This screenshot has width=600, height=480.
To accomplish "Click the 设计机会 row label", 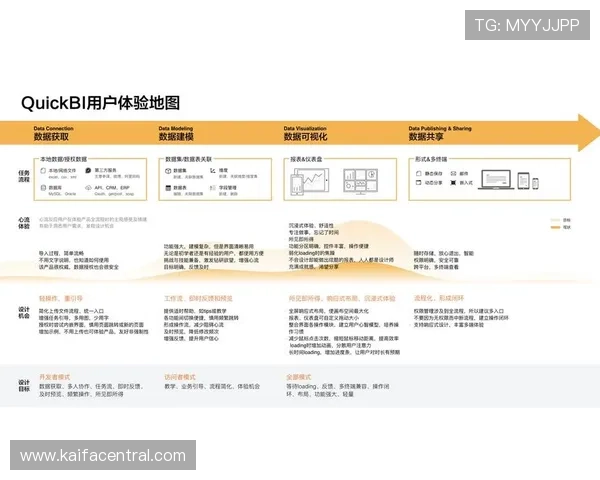I will tap(24, 313).
